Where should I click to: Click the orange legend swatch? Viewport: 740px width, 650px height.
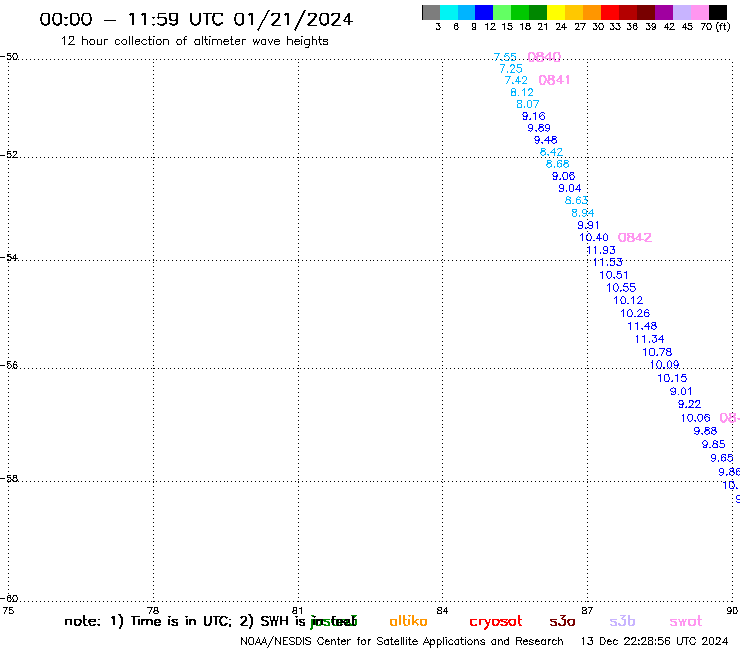tap(592, 12)
